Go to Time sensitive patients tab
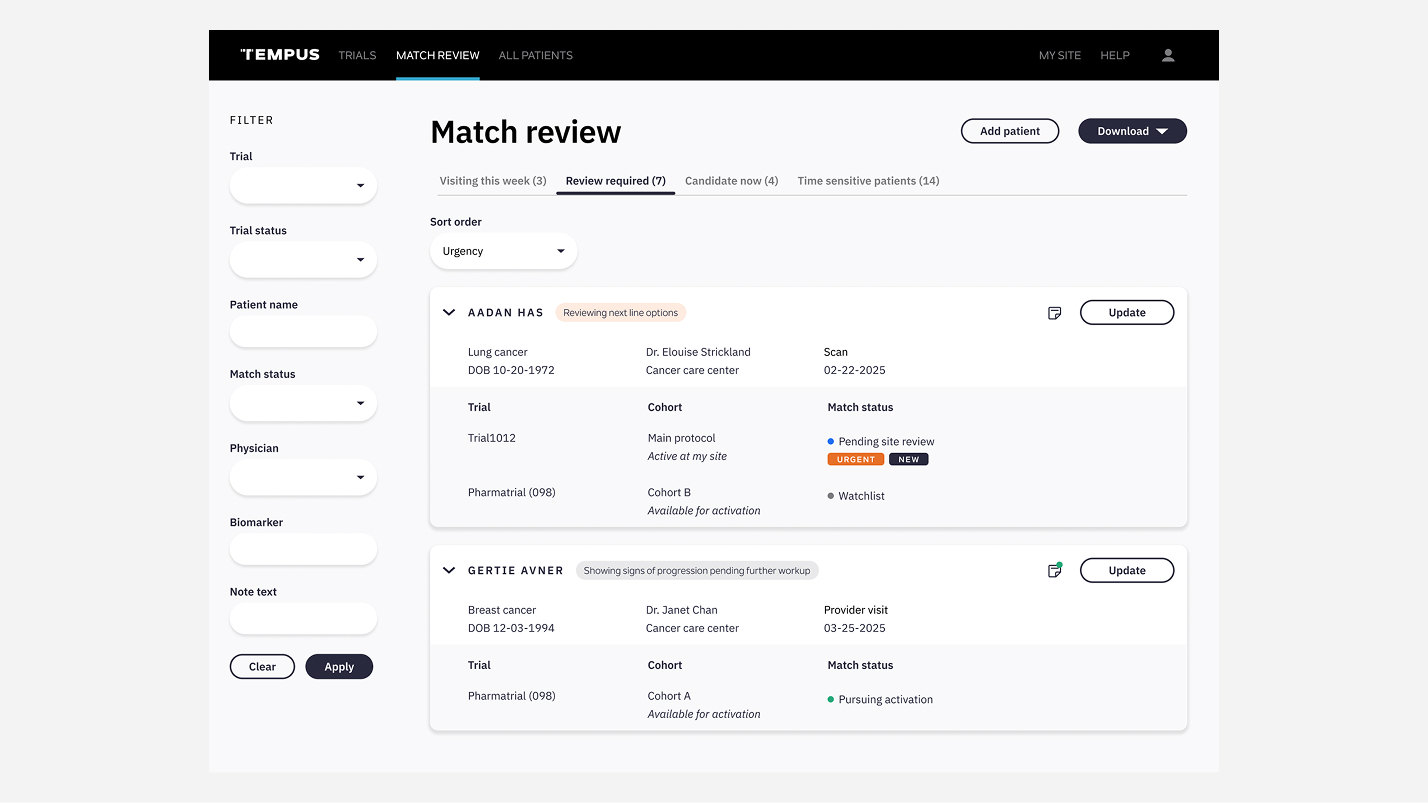 click(x=868, y=181)
